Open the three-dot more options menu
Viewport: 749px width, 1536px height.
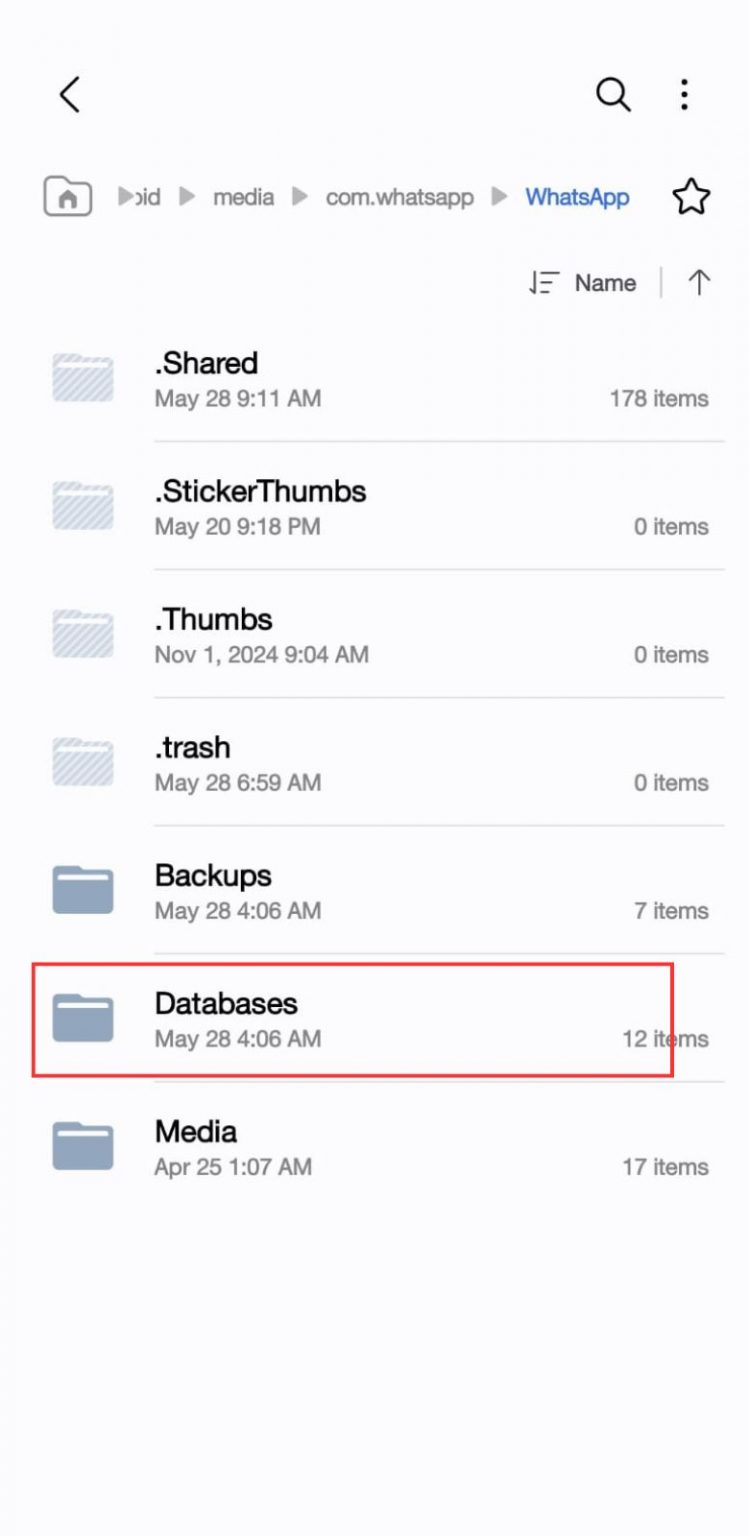pyautogui.click(x=684, y=95)
